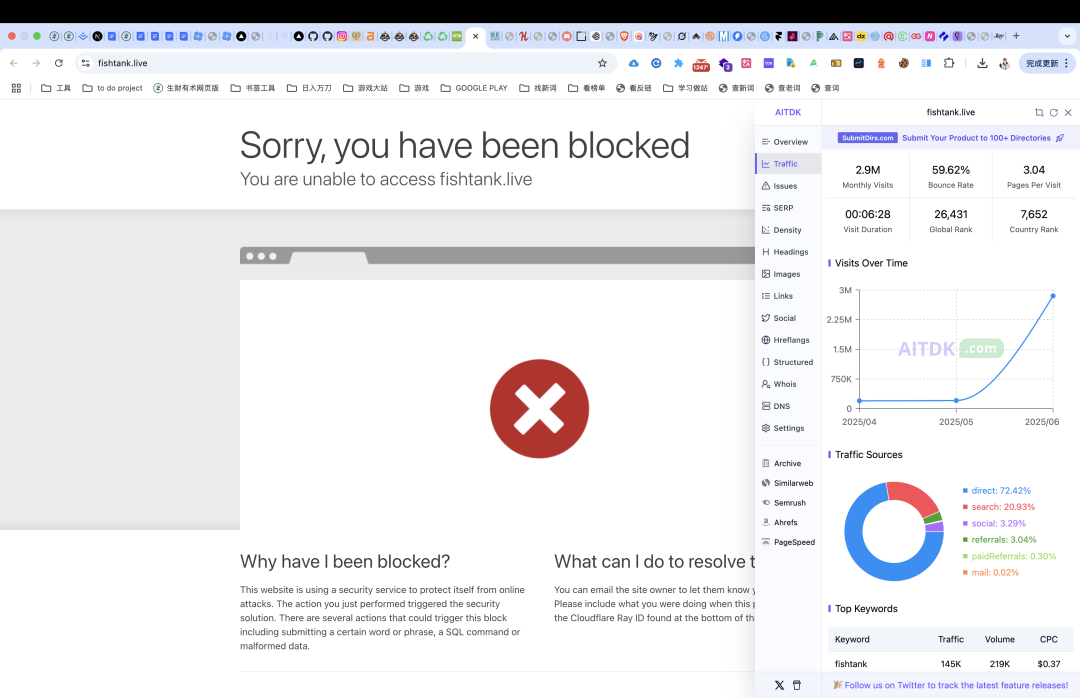
Task: Click the 59.62% Bounce Rate stat
Action: (x=951, y=176)
